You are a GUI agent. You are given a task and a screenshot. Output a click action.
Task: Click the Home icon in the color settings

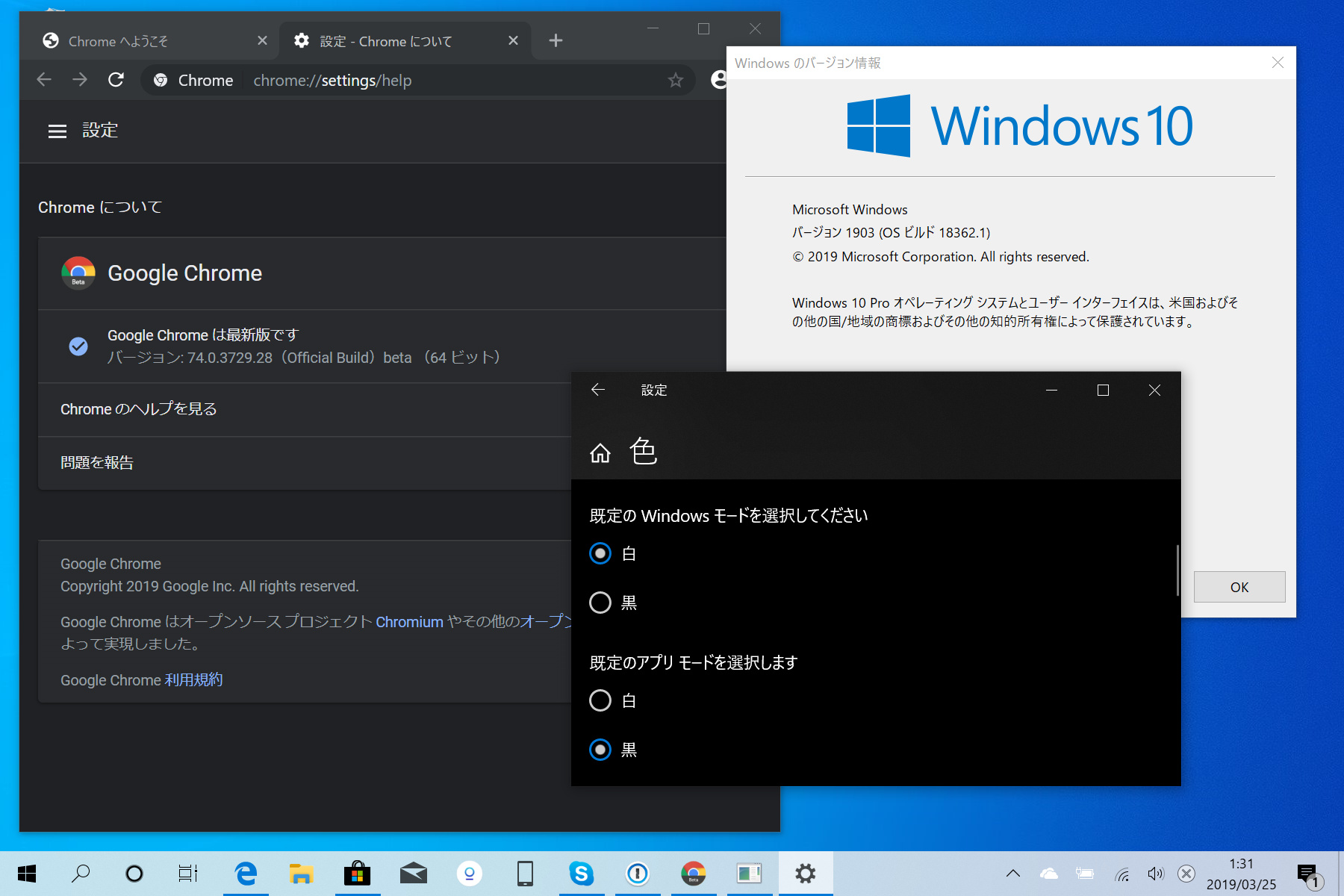pos(600,452)
